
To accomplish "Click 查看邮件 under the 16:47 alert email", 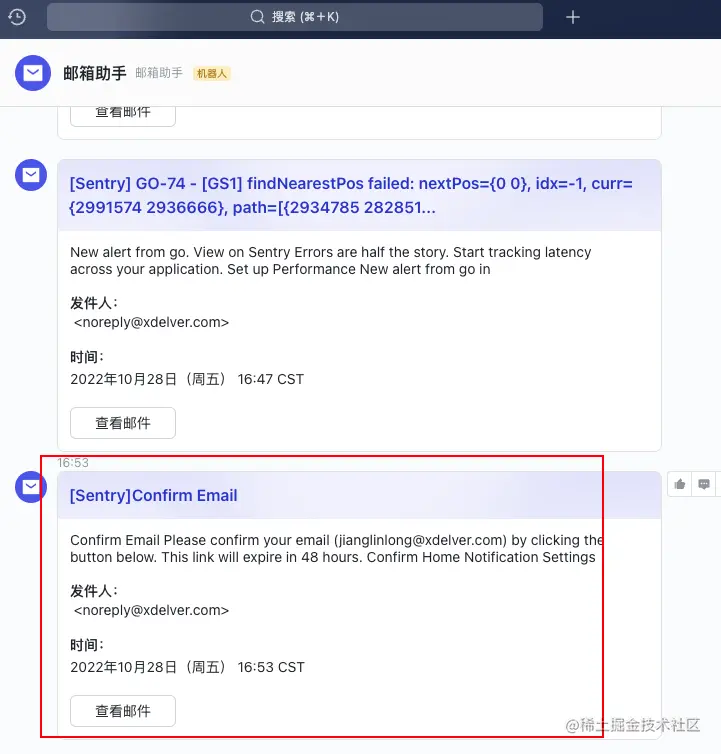I will click(x=123, y=423).
